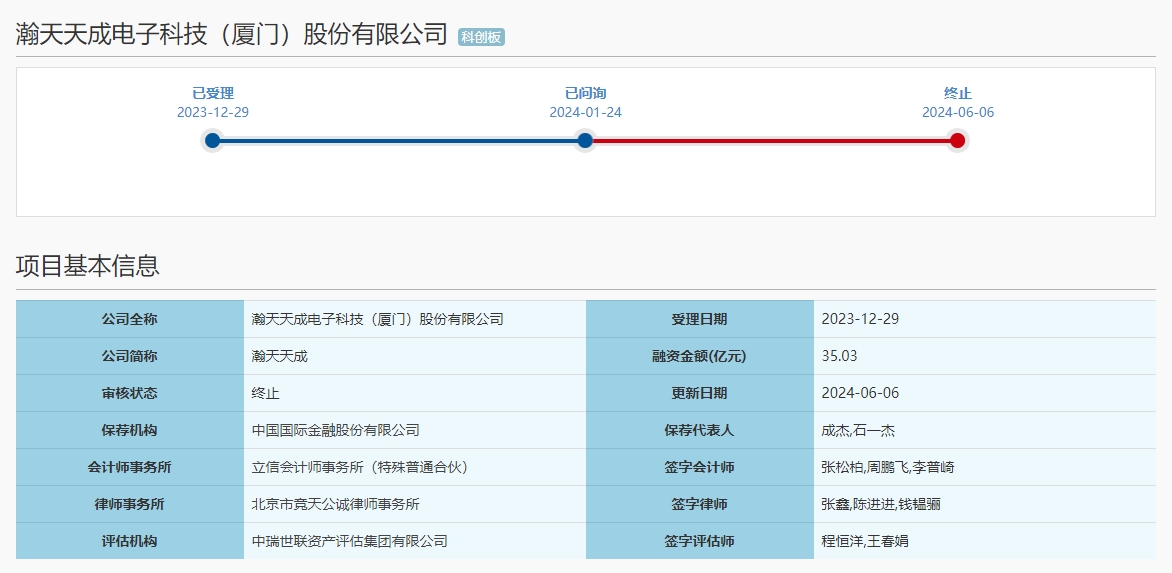Click the 签字评估师 header cell
Viewport: 1172px width, 573px height.
point(700,541)
